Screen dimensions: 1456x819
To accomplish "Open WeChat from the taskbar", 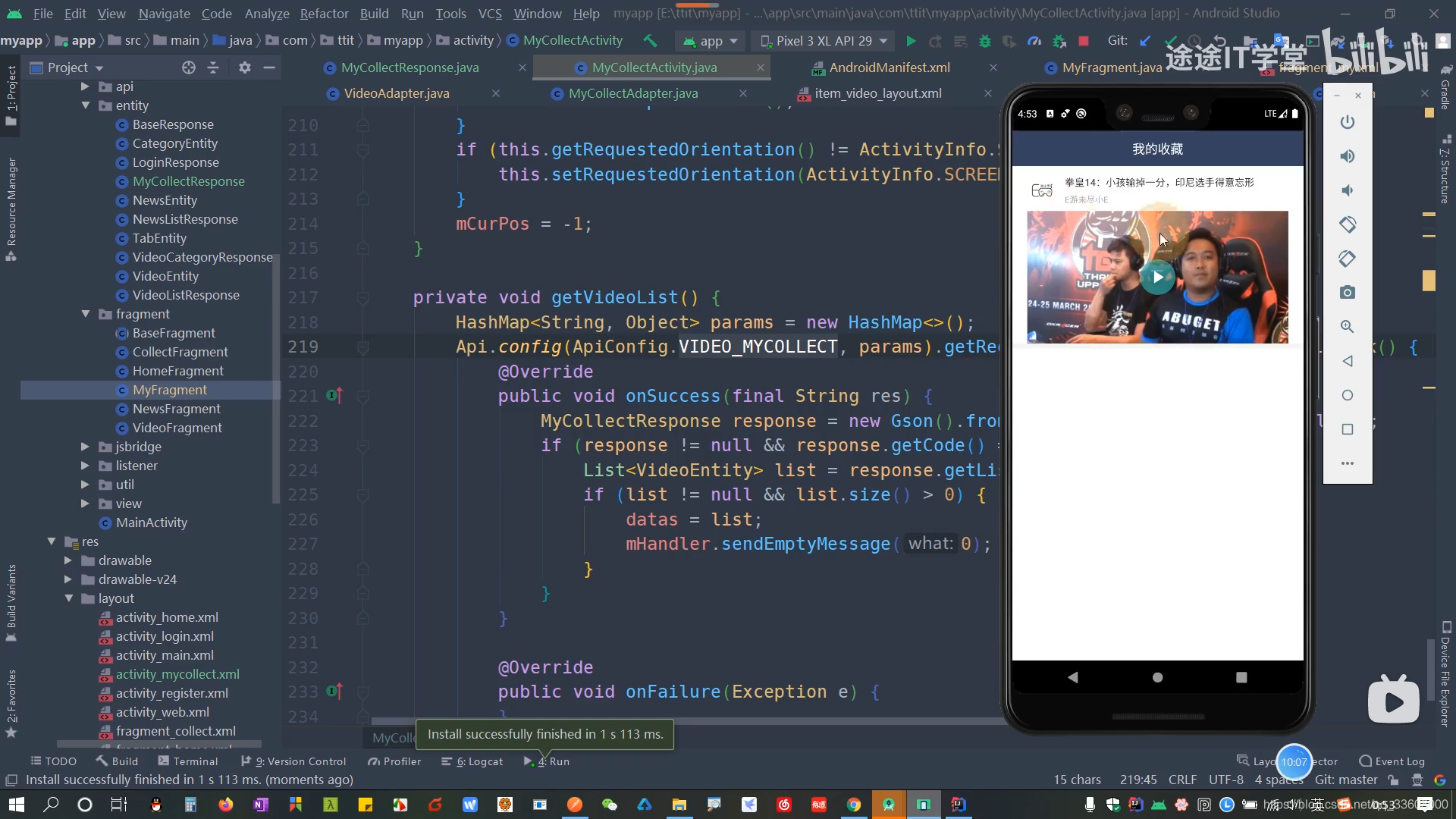I will pyautogui.click(x=609, y=805).
